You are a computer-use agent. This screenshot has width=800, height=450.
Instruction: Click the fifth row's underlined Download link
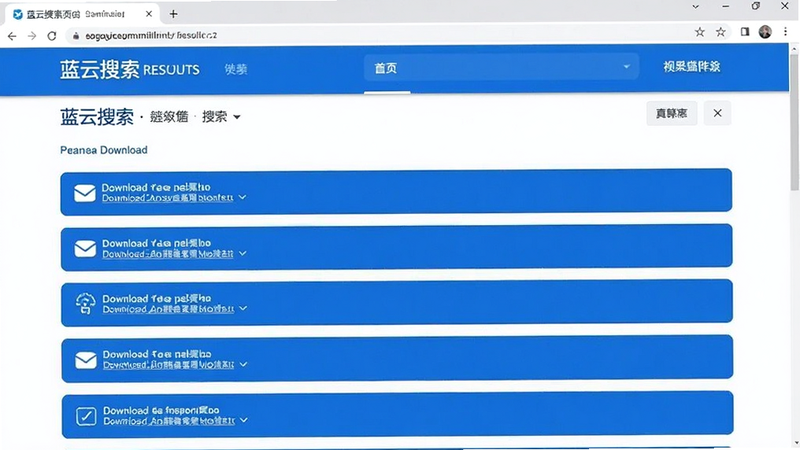[x=169, y=421]
